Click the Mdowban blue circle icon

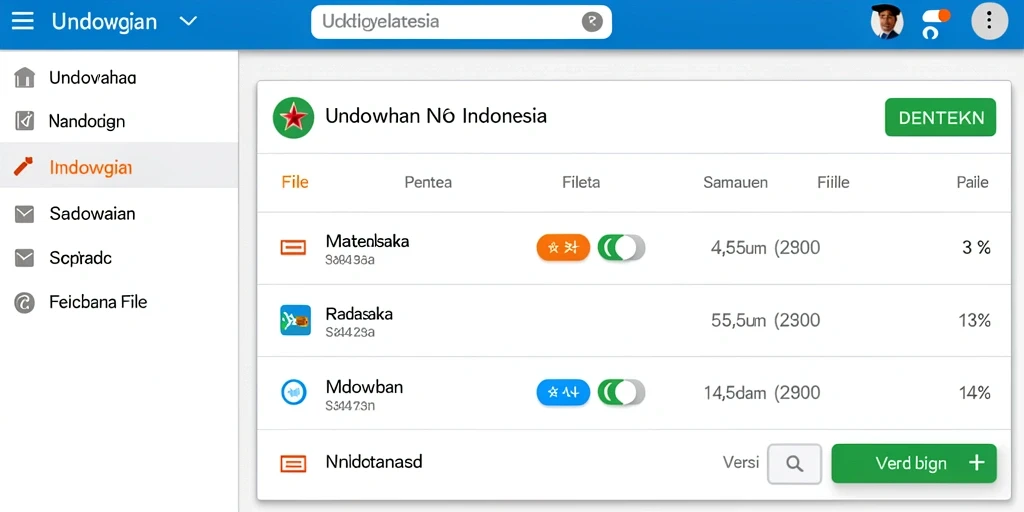(293, 392)
